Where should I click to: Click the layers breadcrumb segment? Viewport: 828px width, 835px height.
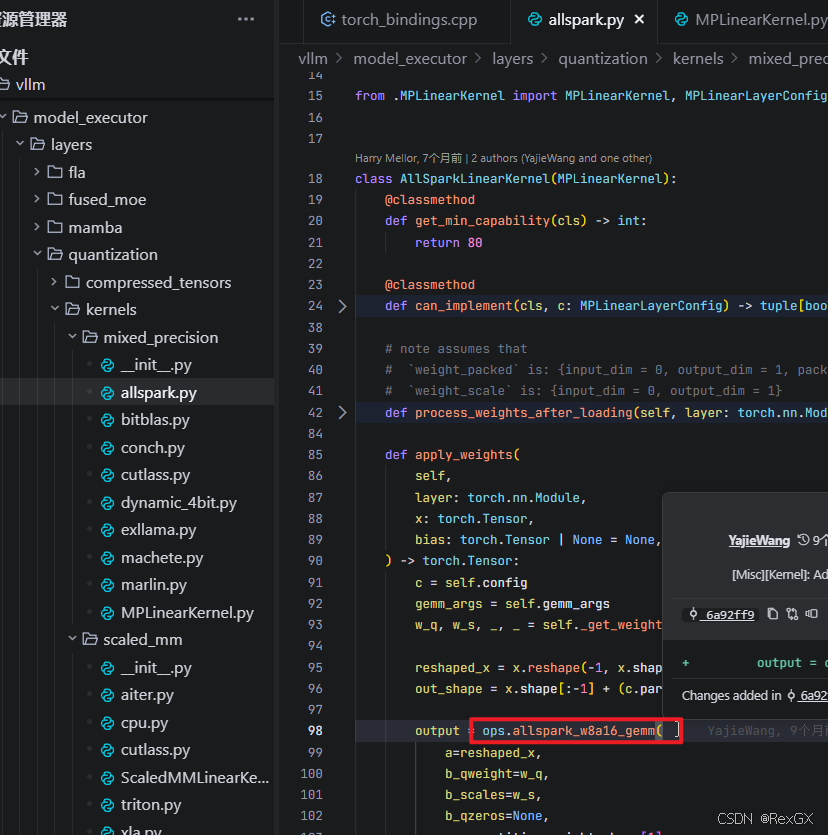[512, 59]
